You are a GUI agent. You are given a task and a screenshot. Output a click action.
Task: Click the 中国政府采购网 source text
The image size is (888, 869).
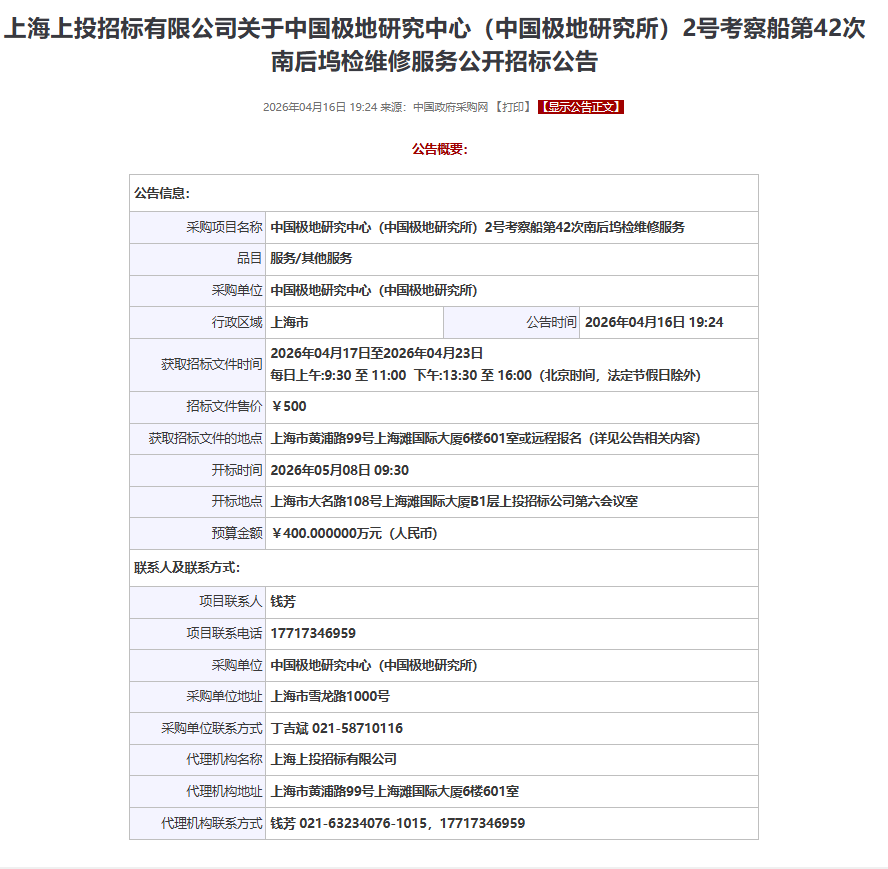click(450, 107)
